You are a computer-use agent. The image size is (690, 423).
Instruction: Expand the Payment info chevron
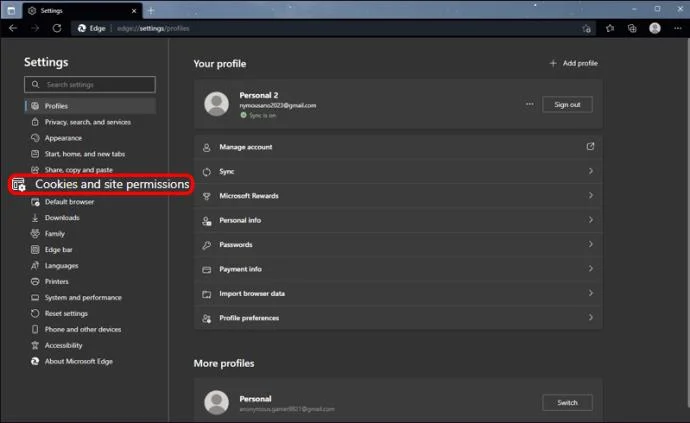coord(591,269)
